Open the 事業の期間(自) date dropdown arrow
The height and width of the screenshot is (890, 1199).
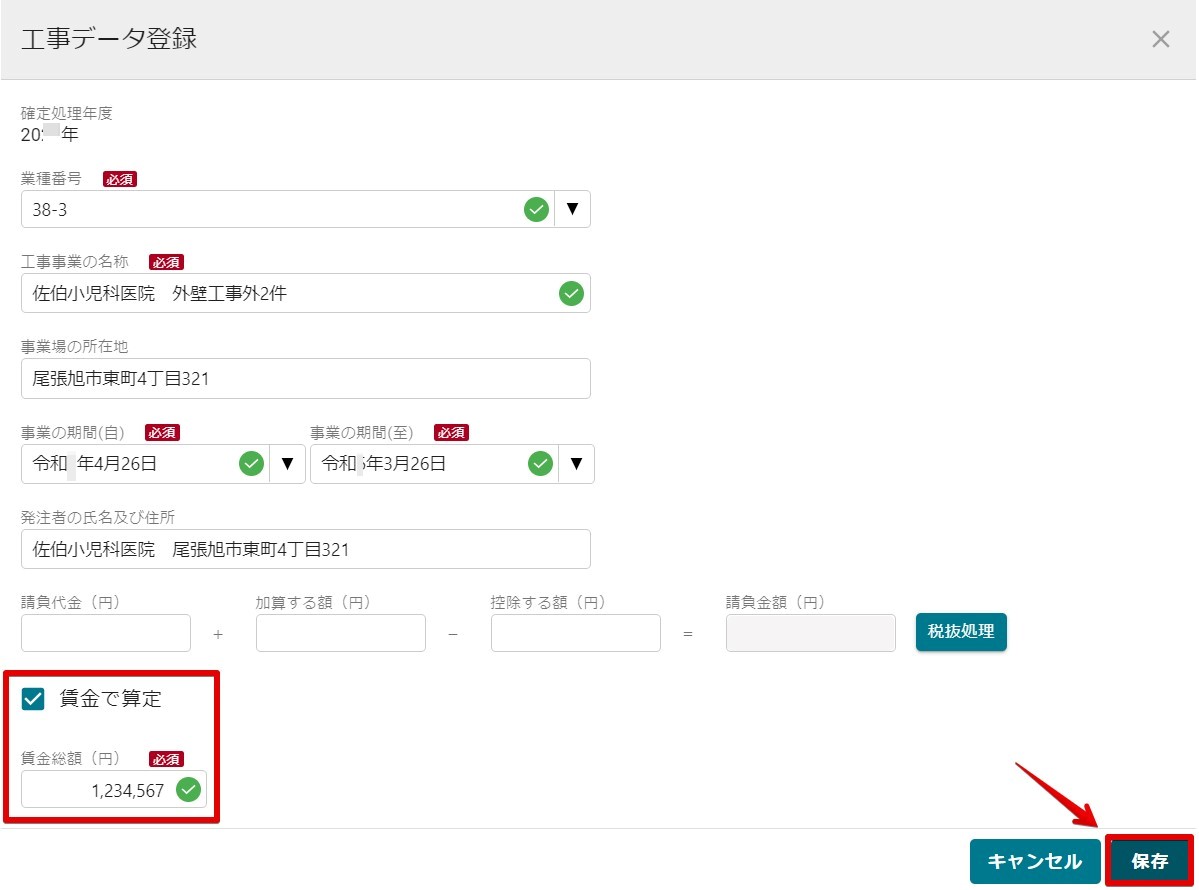click(288, 463)
